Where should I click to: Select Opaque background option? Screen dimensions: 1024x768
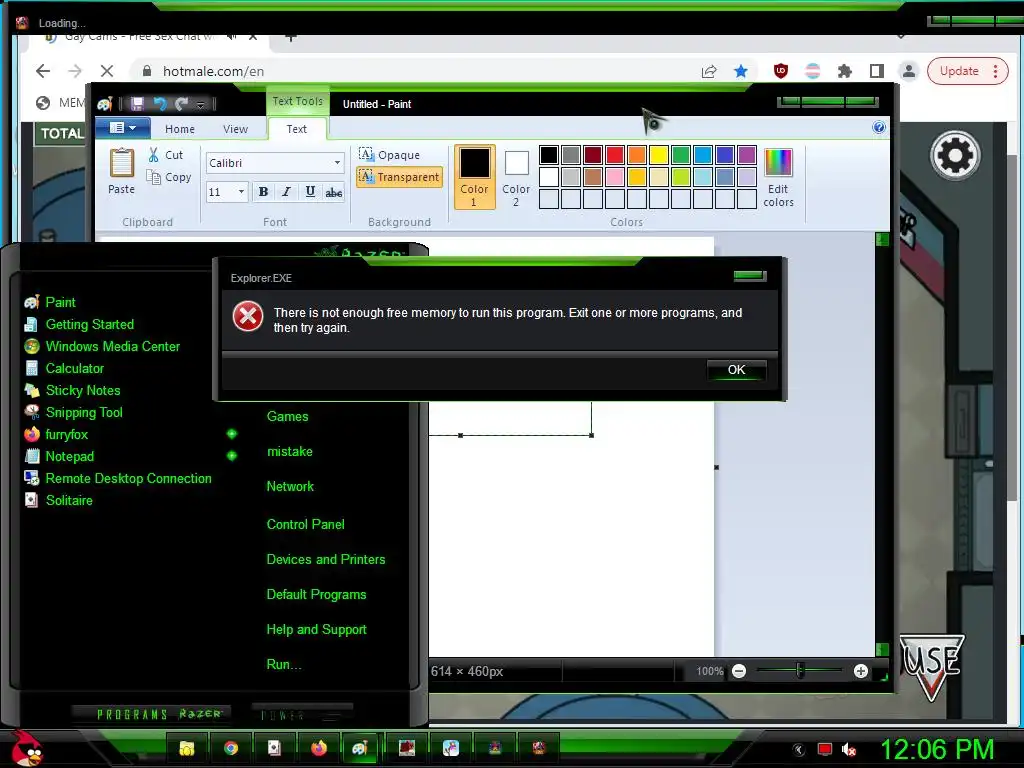point(389,155)
